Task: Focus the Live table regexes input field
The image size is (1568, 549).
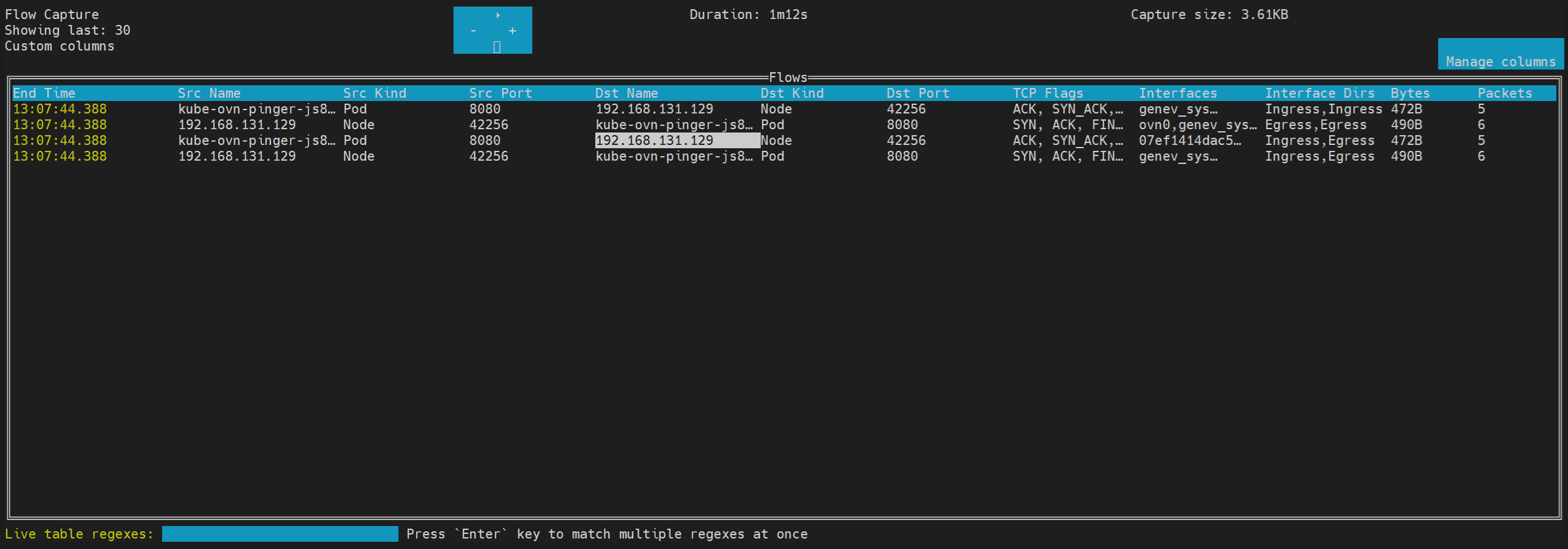Action: click(280, 534)
